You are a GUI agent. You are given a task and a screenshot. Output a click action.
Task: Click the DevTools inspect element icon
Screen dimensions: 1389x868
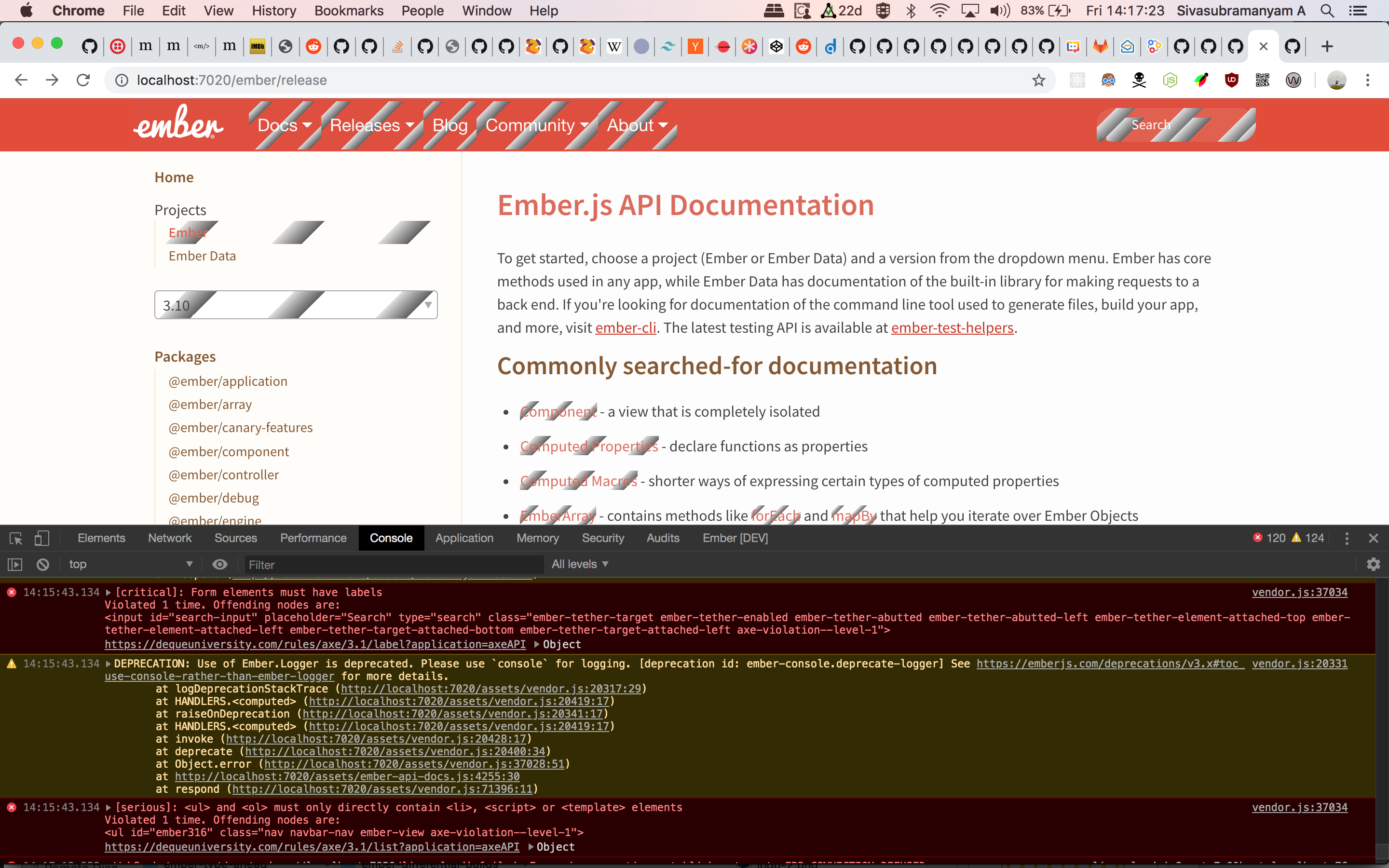click(15, 539)
